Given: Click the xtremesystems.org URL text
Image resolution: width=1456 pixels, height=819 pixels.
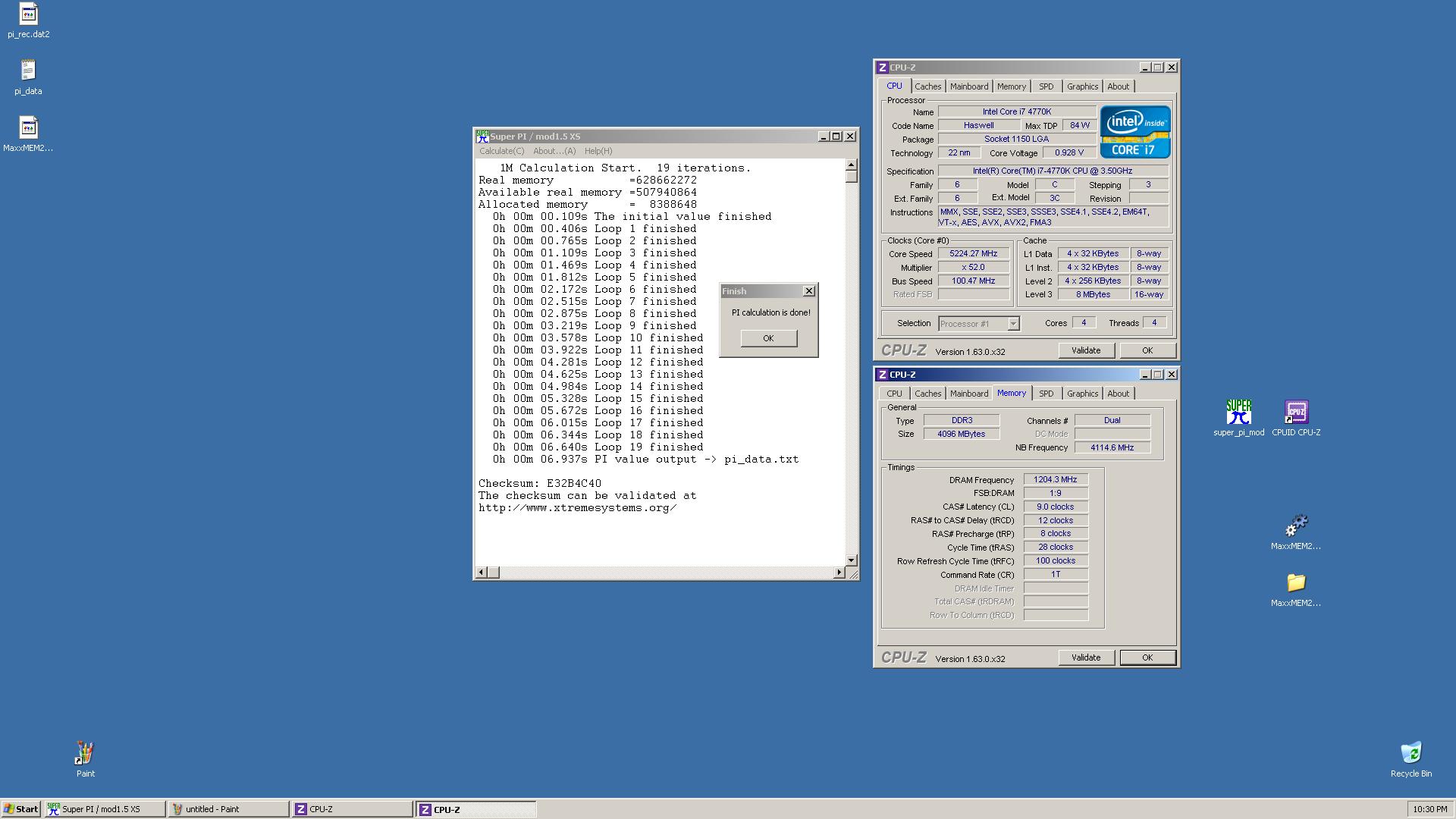Looking at the screenshot, I should [x=577, y=507].
